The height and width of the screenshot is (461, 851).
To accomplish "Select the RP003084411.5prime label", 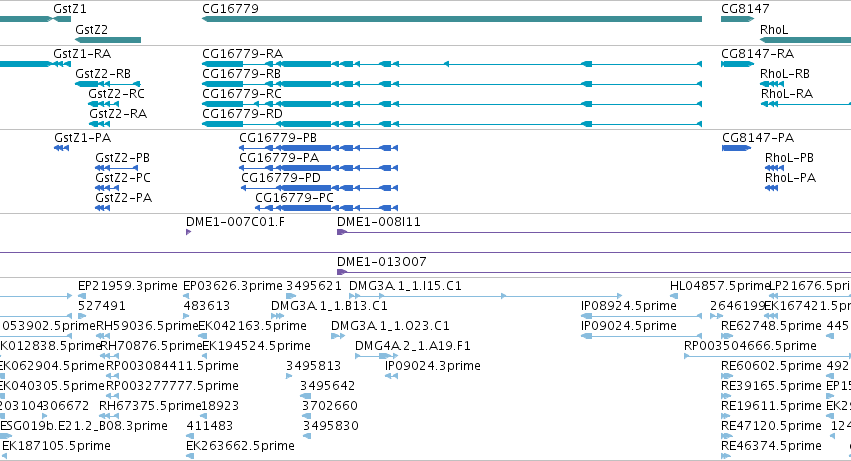I will (172, 367).
